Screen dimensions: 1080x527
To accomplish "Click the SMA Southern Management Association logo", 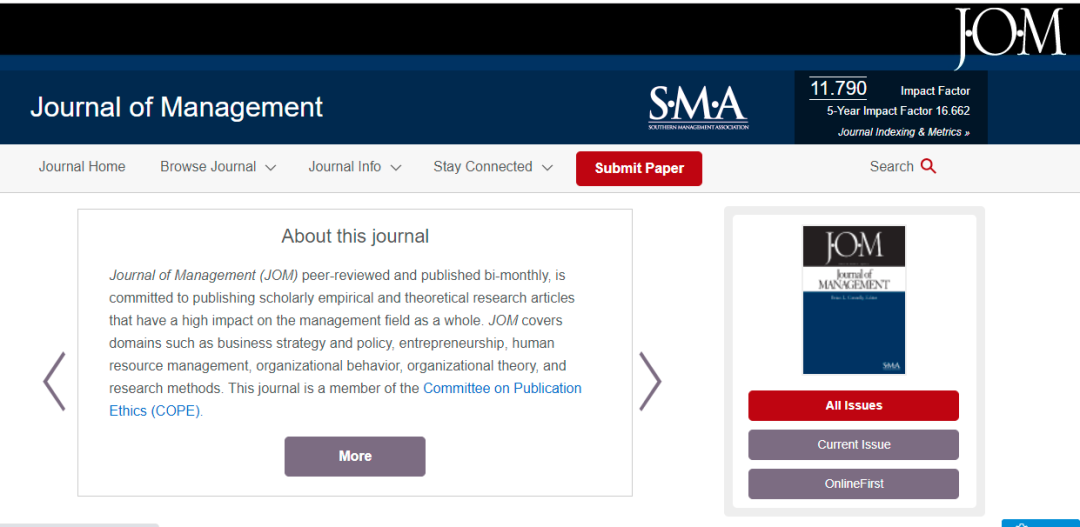I will pyautogui.click(x=698, y=106).
